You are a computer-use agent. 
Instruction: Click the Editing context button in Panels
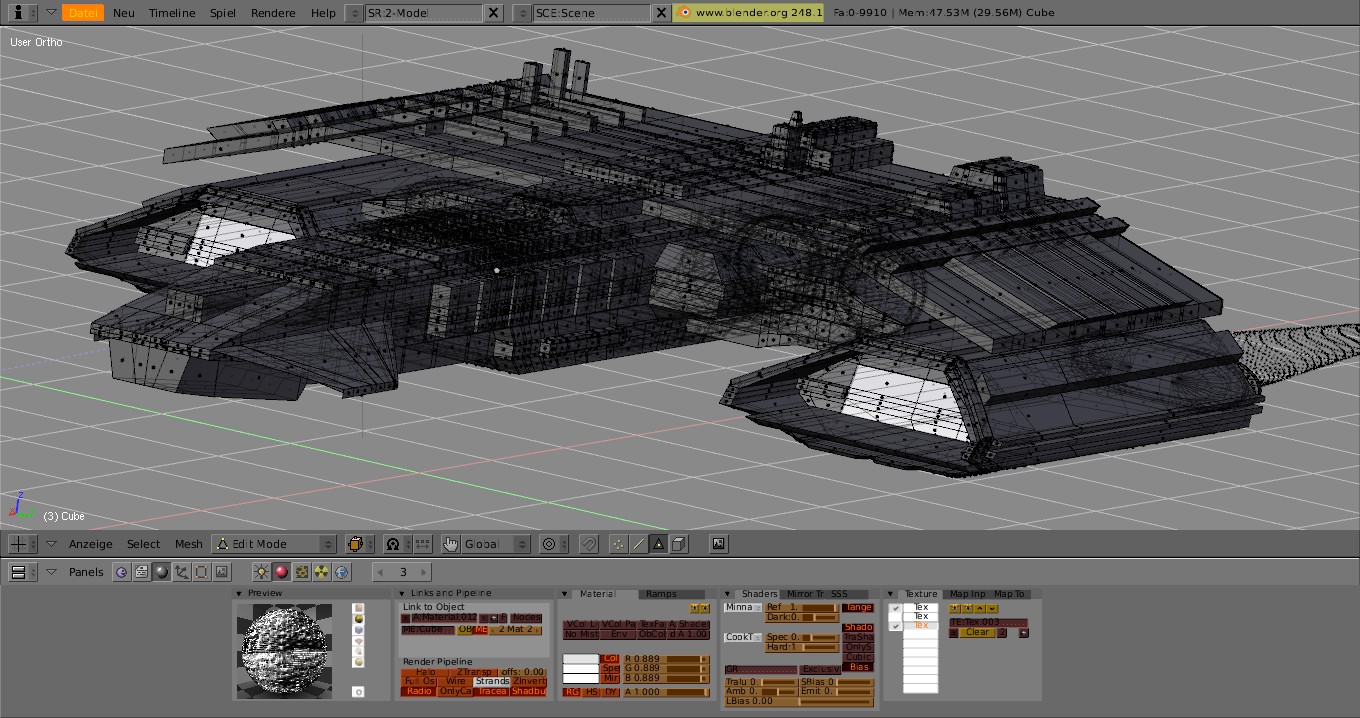click(x=201, y=572)
